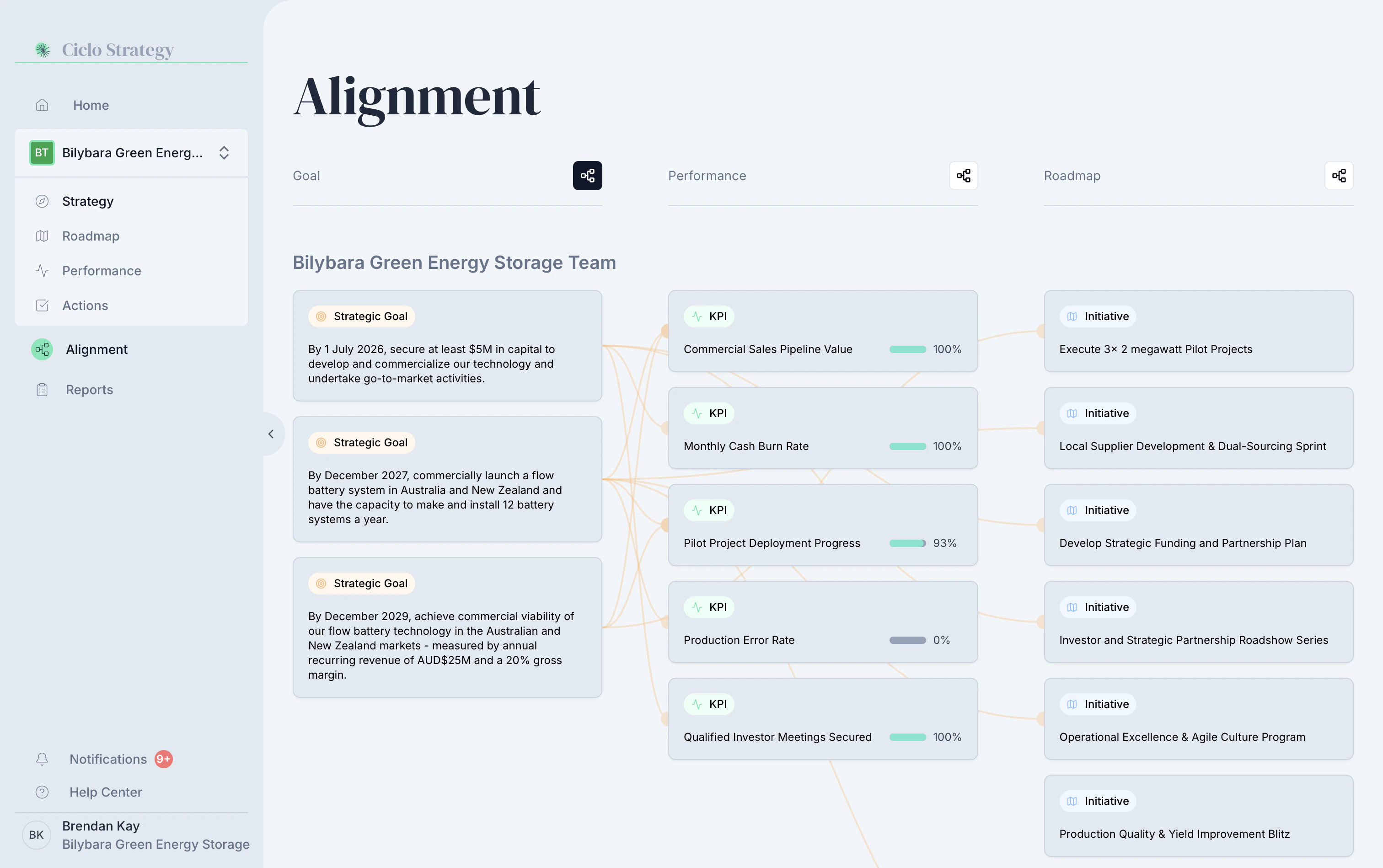1383x868 pixels.
Task: Collapse the sidebar with the chevron arrow
Action: [x=271, y=434]
